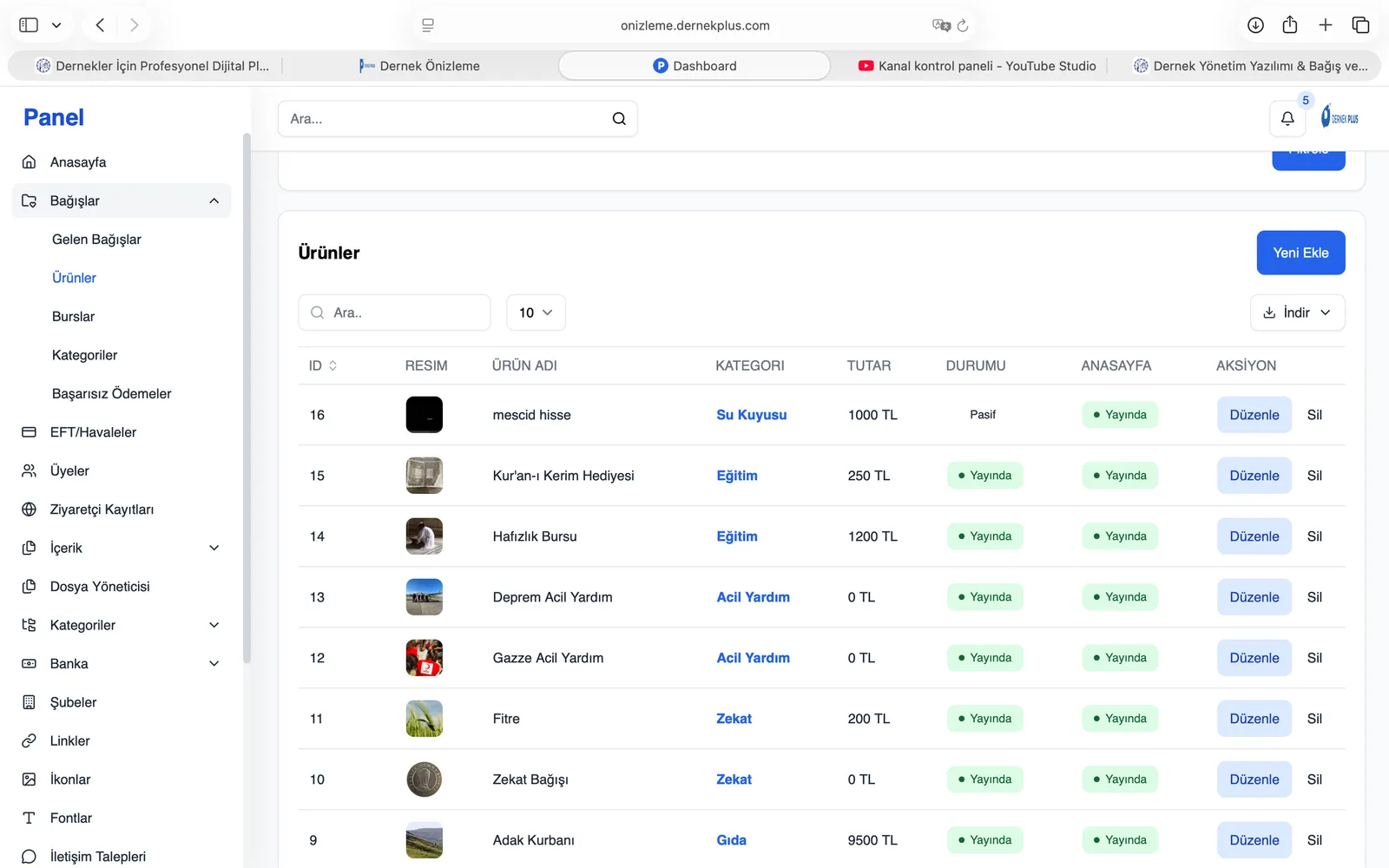Open the İndir export dropdown
The image size is (1389, 868).
[x=1297, y=312]
